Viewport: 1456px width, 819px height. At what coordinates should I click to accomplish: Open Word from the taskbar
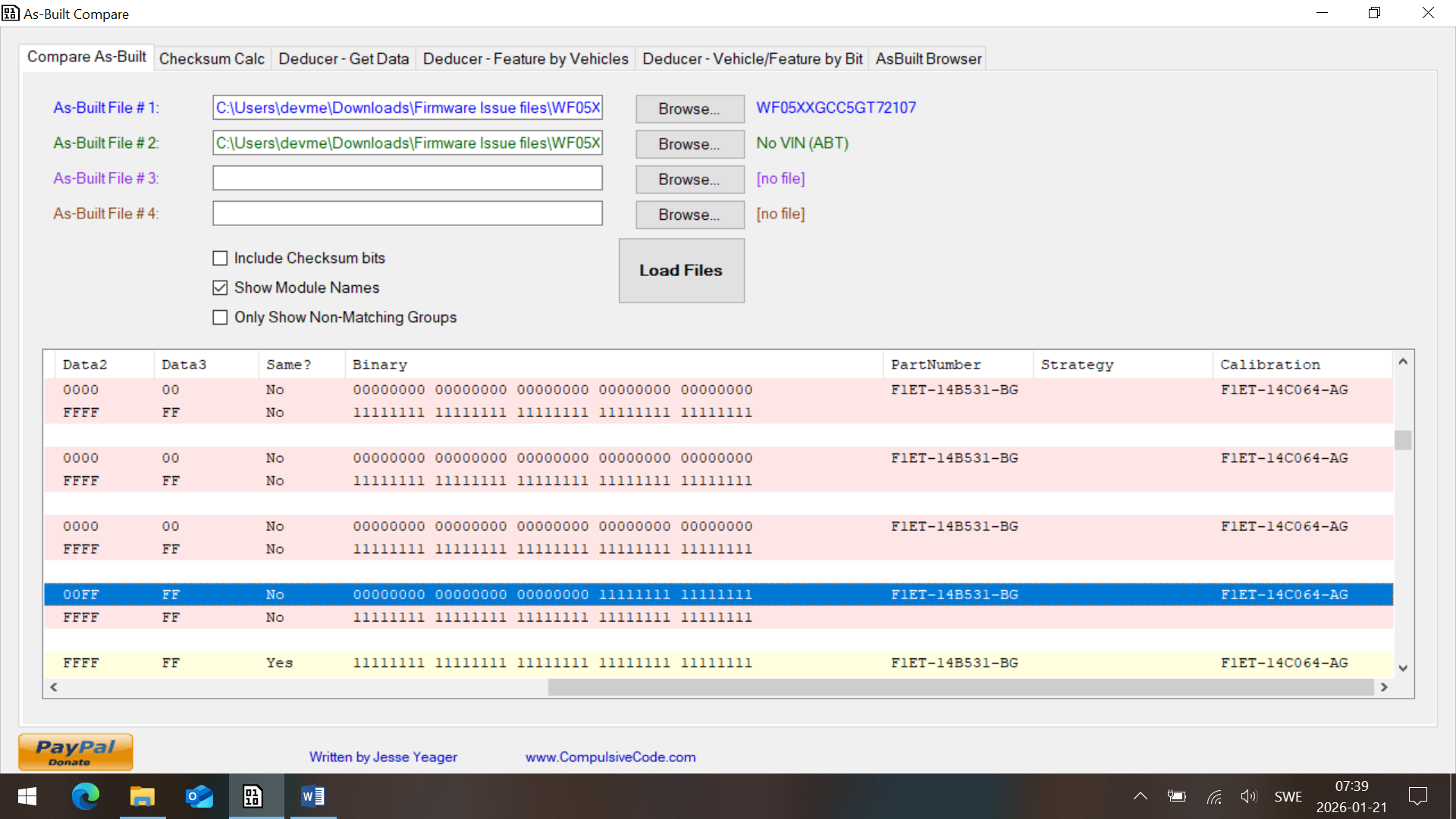click(x=312, y=796)
